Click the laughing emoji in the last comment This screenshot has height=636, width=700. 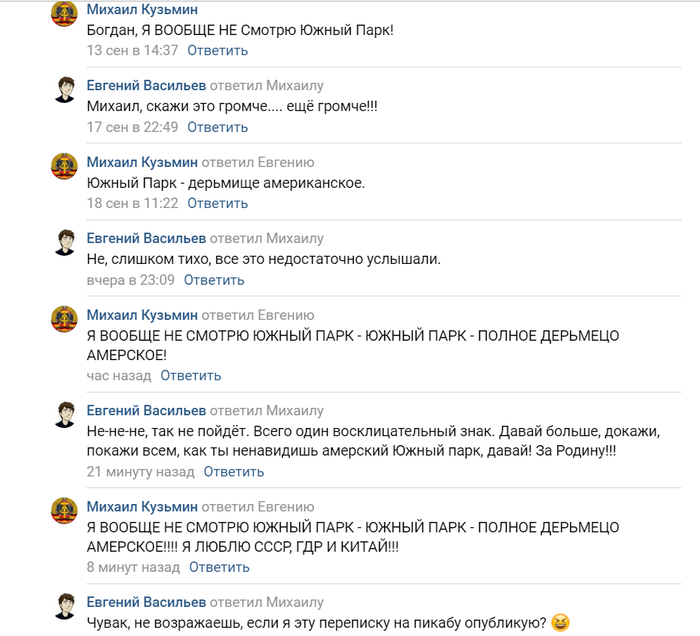560,622
